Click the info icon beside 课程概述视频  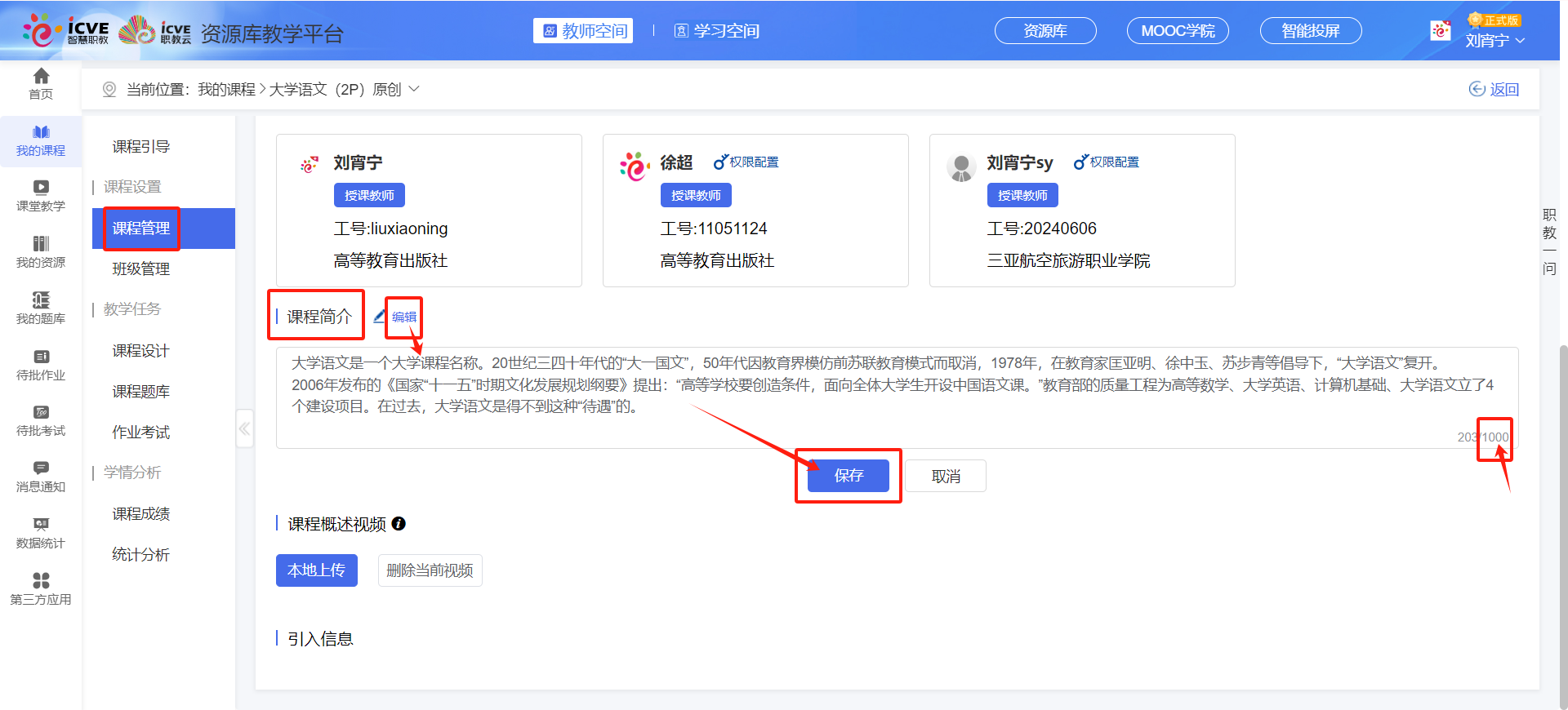[x=399, y=524]
